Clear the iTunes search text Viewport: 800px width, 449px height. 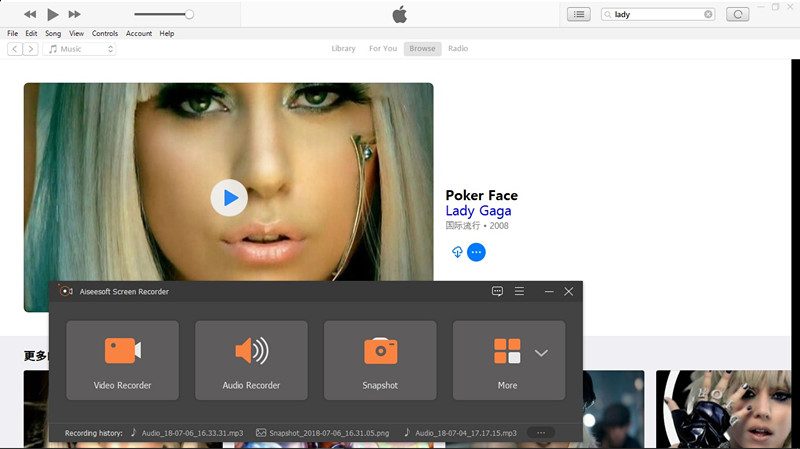click(x=708, y=14)
